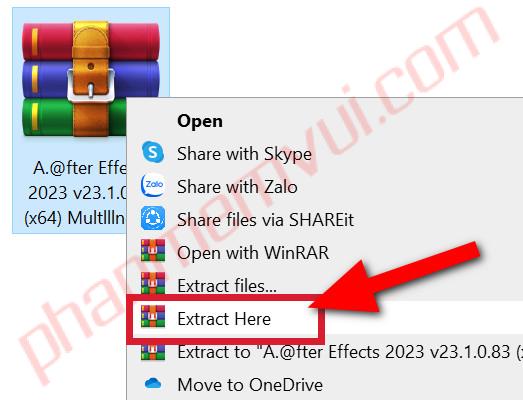Click the gold buckle on the RAR thumbnail

pyautogui.click(x=90, y=78)
